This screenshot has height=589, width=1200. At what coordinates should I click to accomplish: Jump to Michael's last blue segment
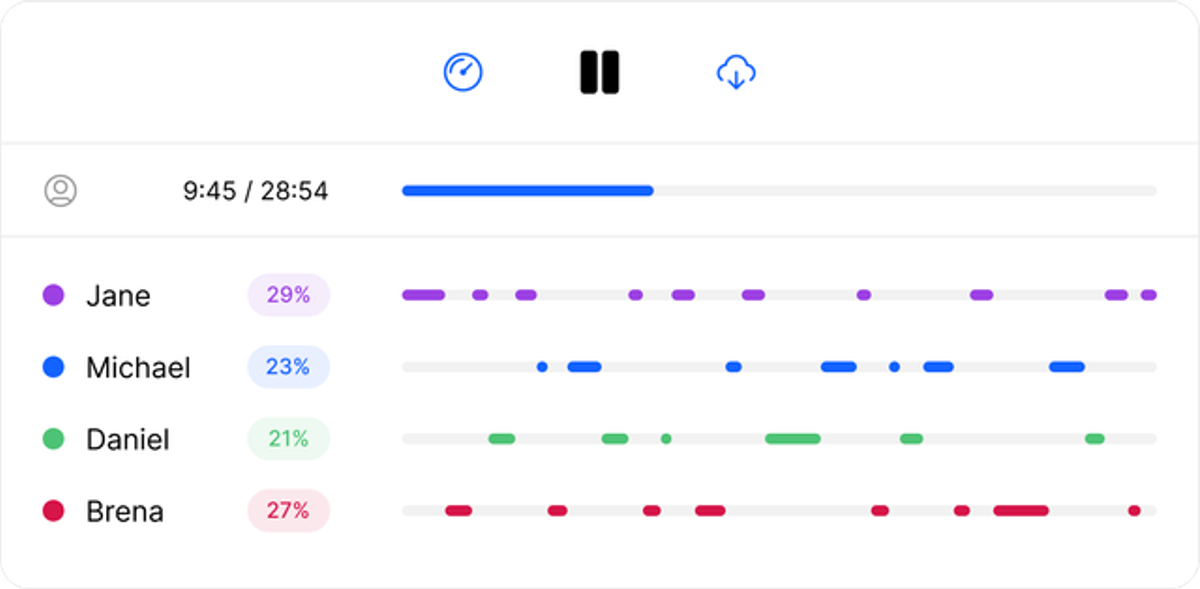pos(1067,367)
